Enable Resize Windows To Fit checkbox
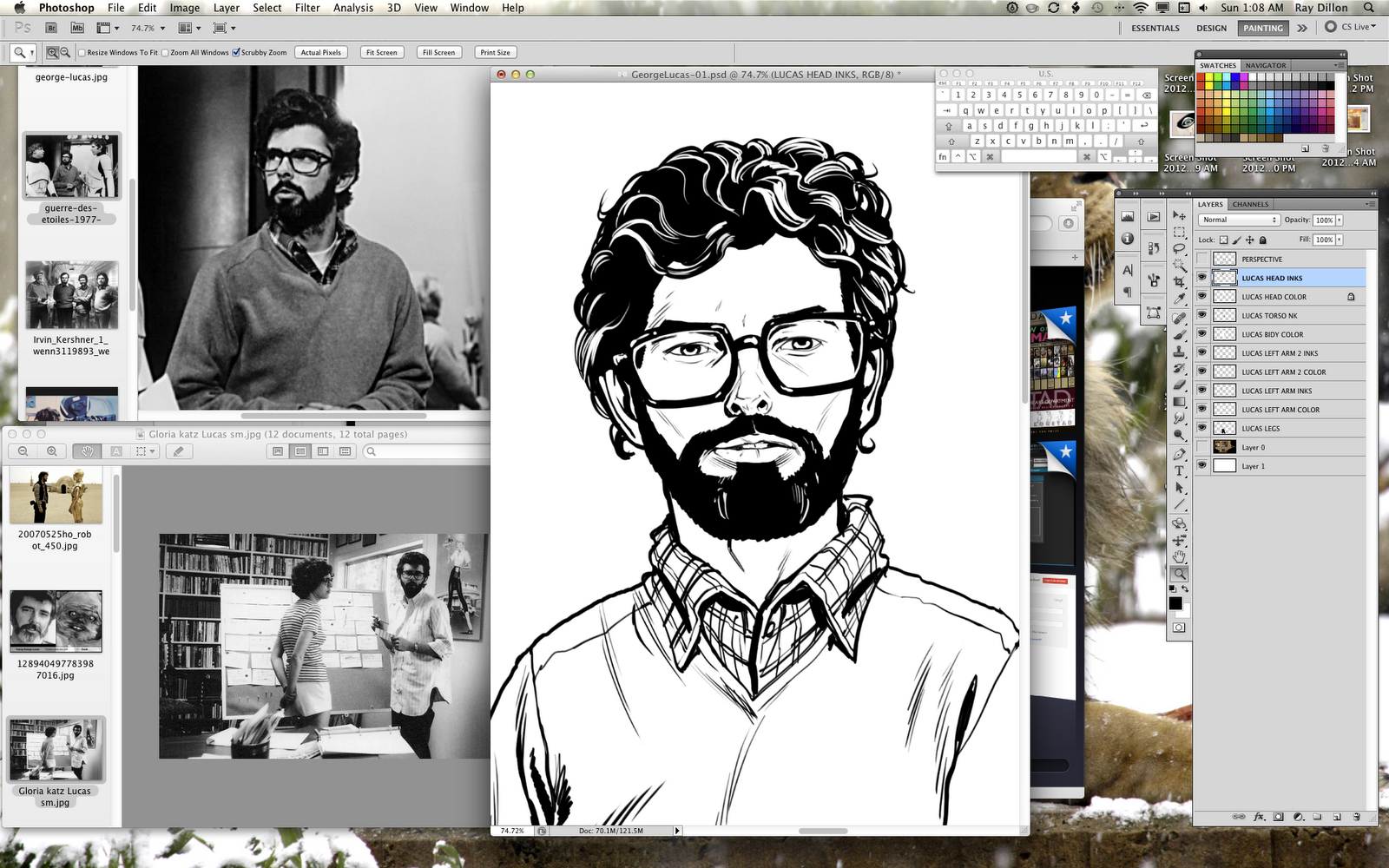Viewport: 1389px width, 868px height. click(x=82, y=53)
